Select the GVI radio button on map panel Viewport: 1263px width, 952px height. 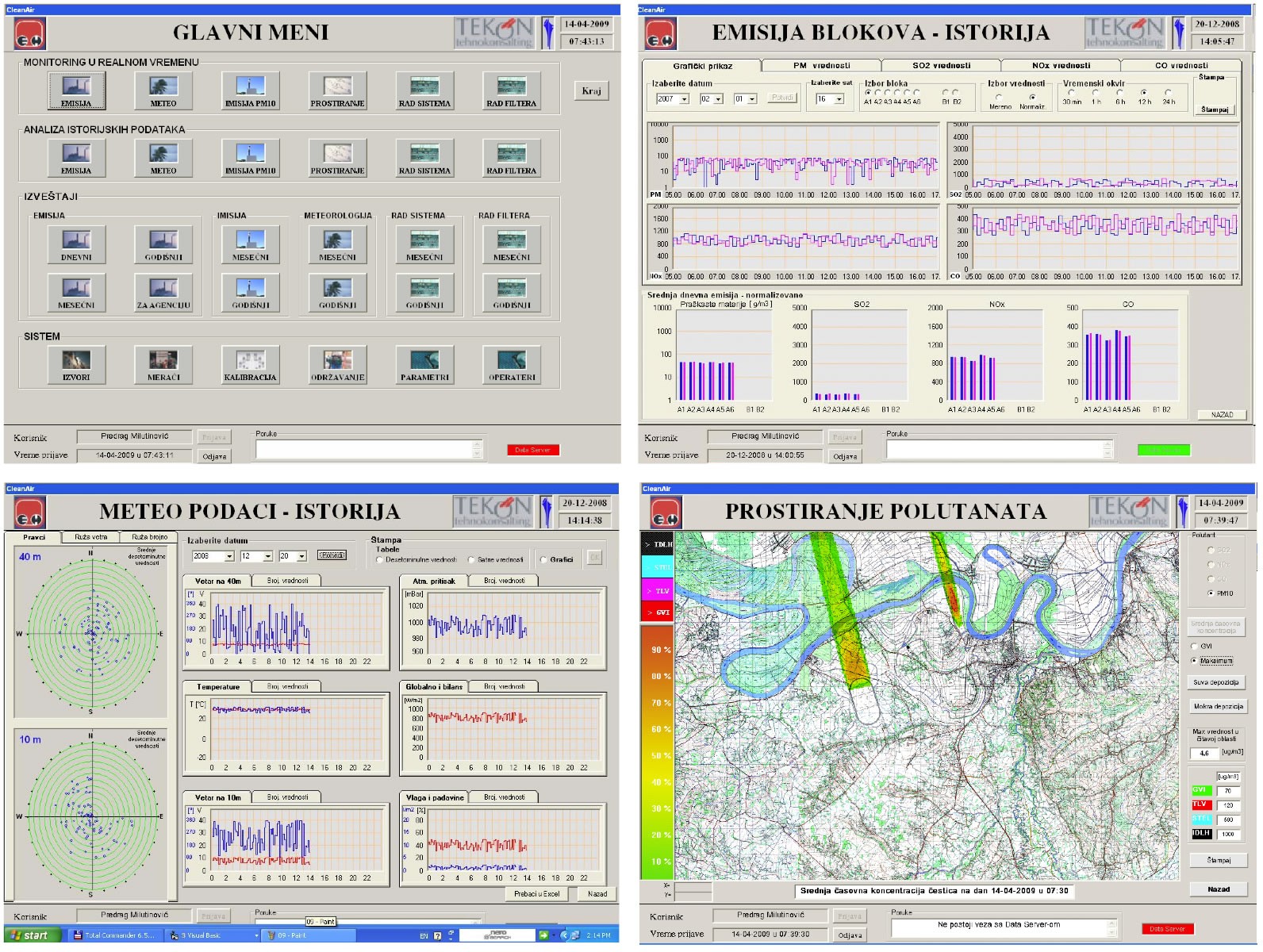[1195, 646]
